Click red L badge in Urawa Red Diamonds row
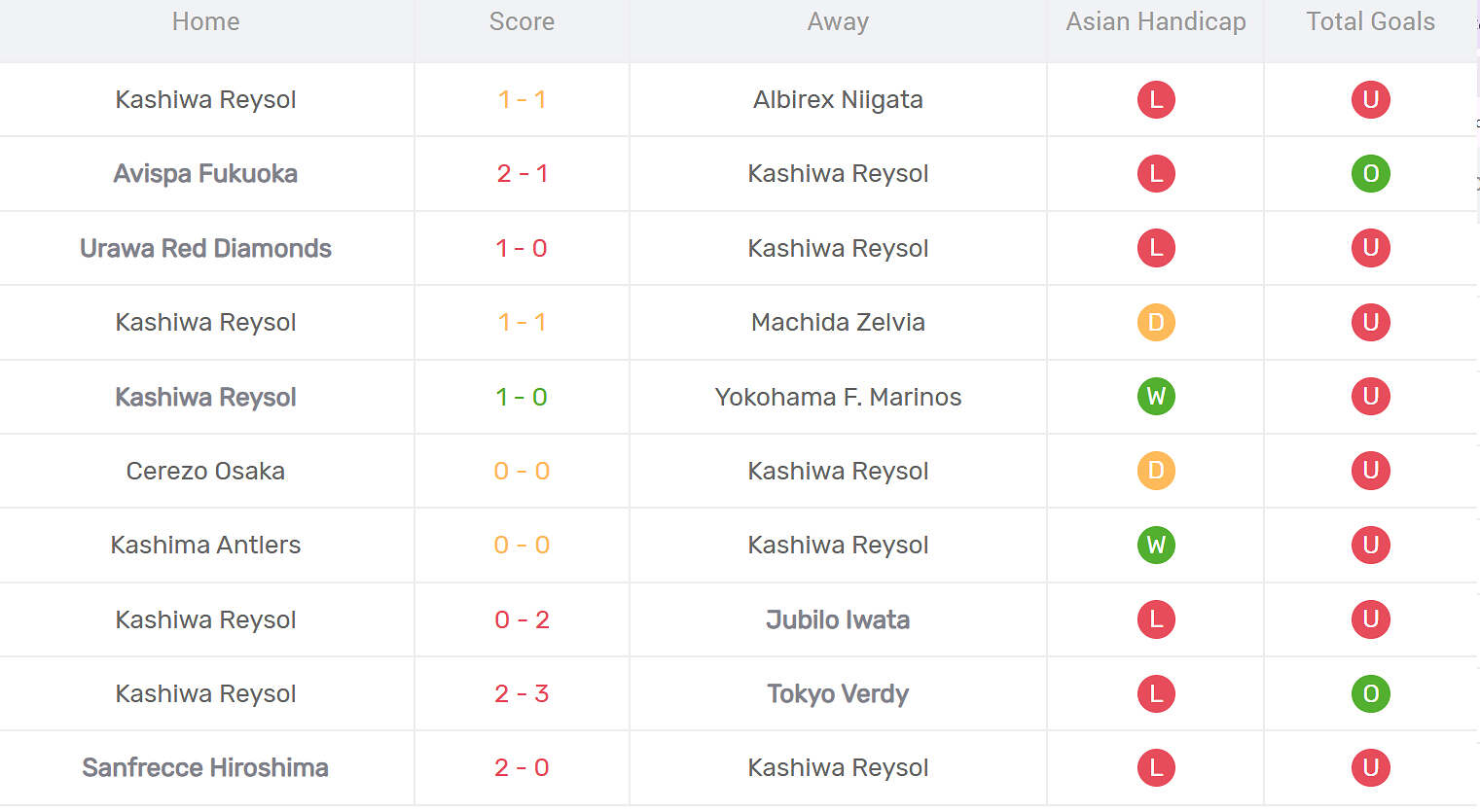 click(x=1156, y=248)
